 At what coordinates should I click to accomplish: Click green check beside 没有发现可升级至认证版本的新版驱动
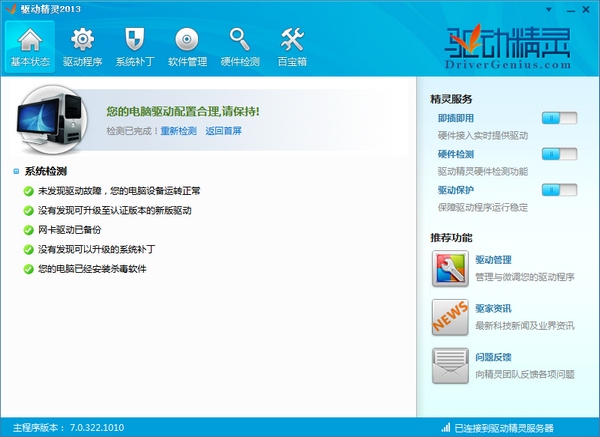tap(29, 210)
